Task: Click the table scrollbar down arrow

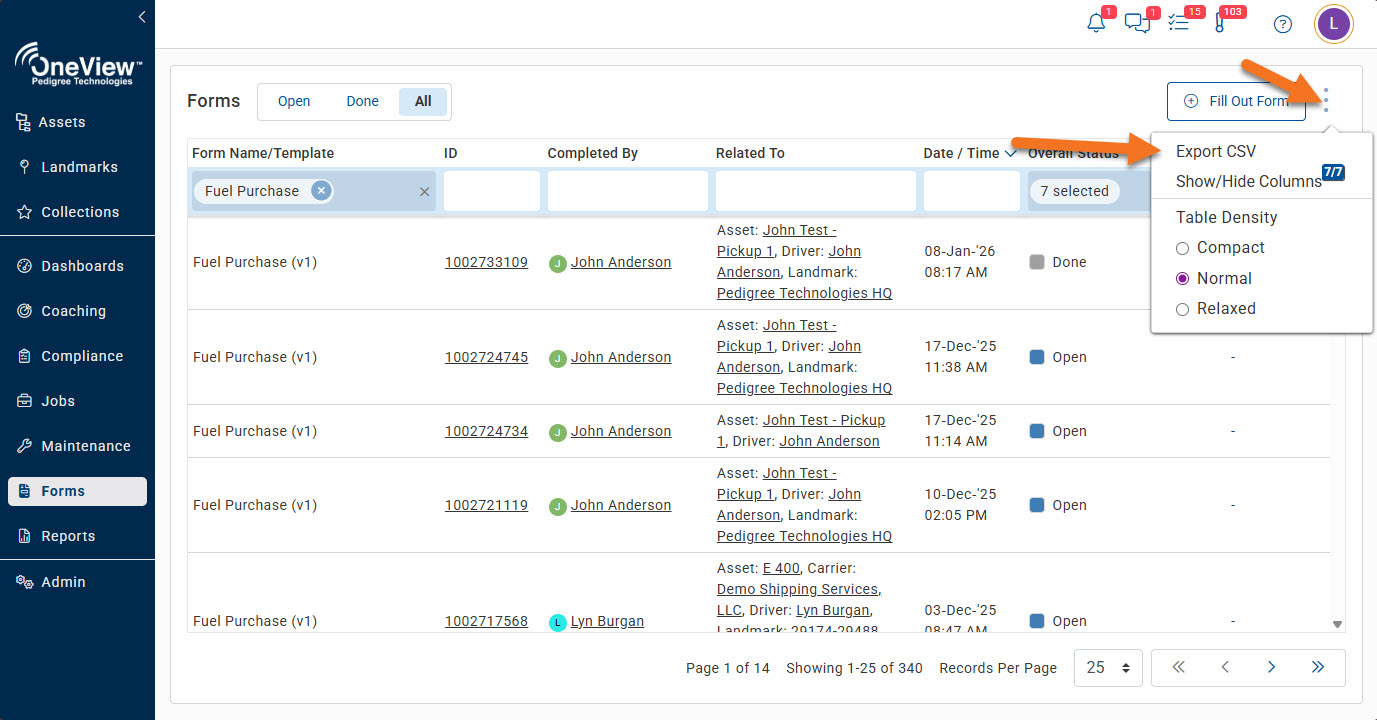Action: pyautogui.click(x=1337, y=625)
